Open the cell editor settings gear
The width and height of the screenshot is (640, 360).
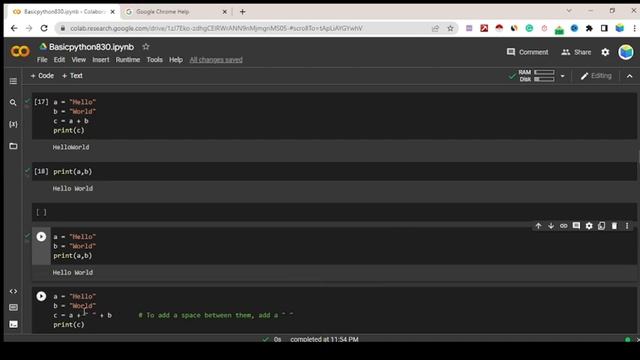(589, 226)
